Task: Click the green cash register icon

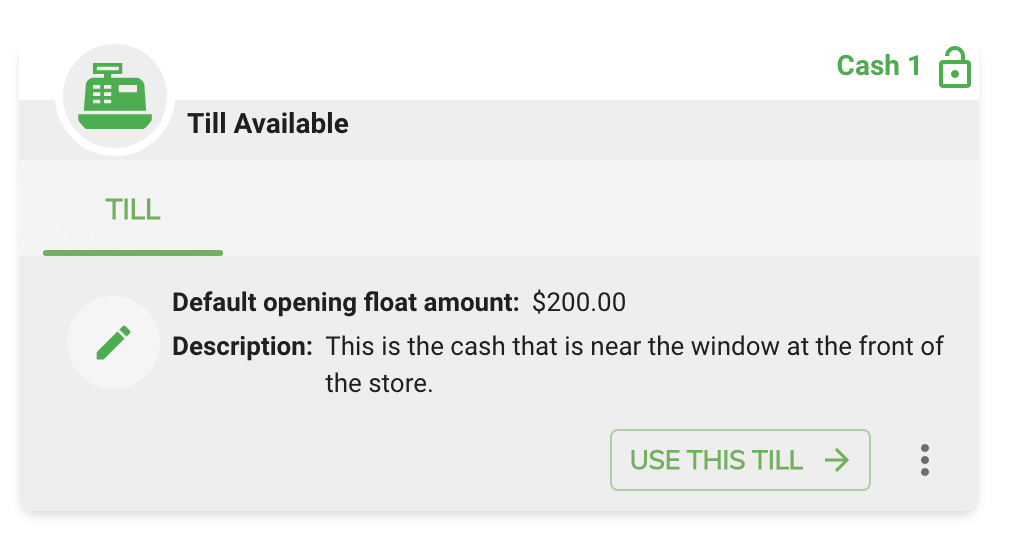Action: click(115, 96)
